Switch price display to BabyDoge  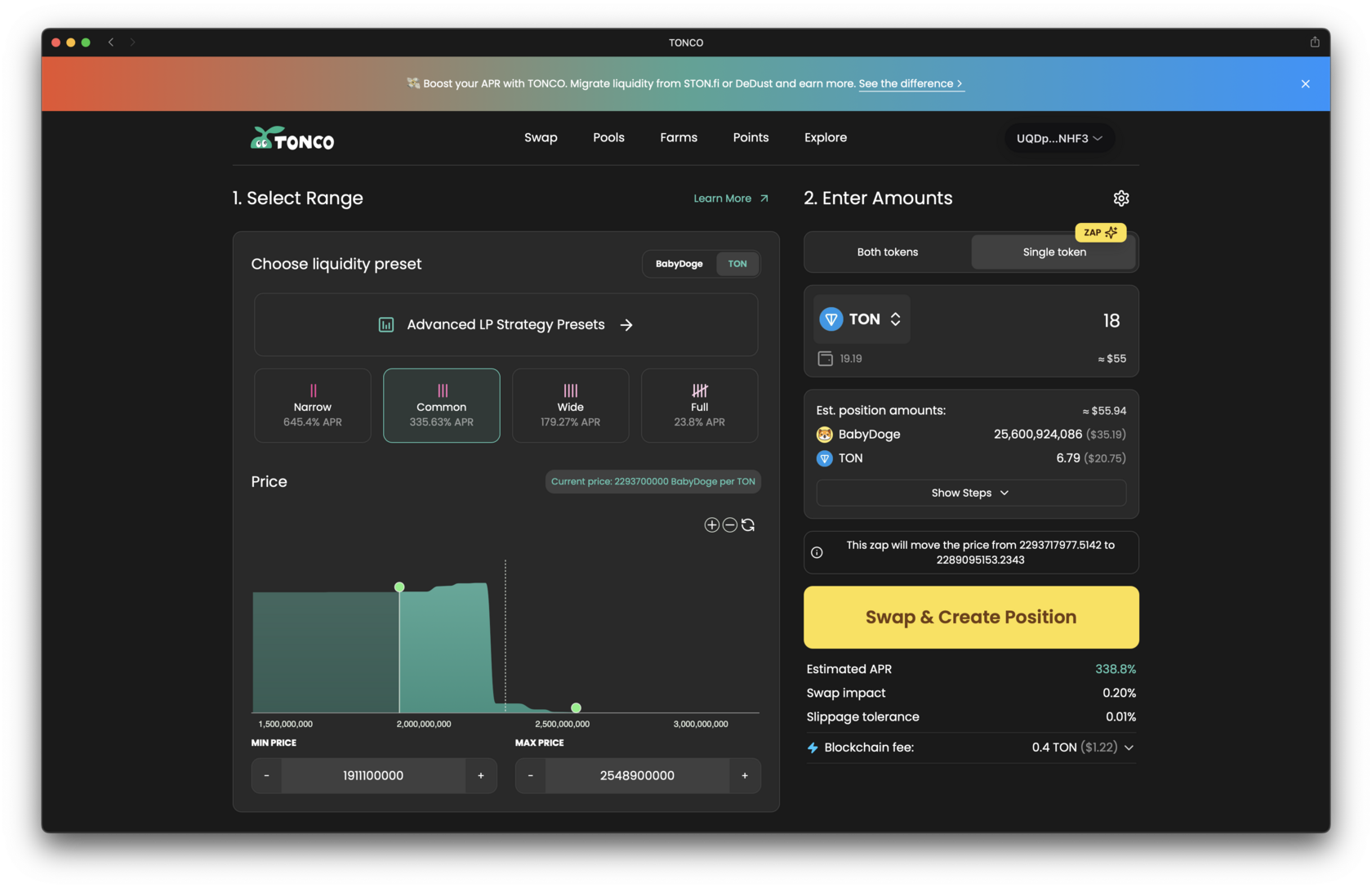click(x=679, y=264)
